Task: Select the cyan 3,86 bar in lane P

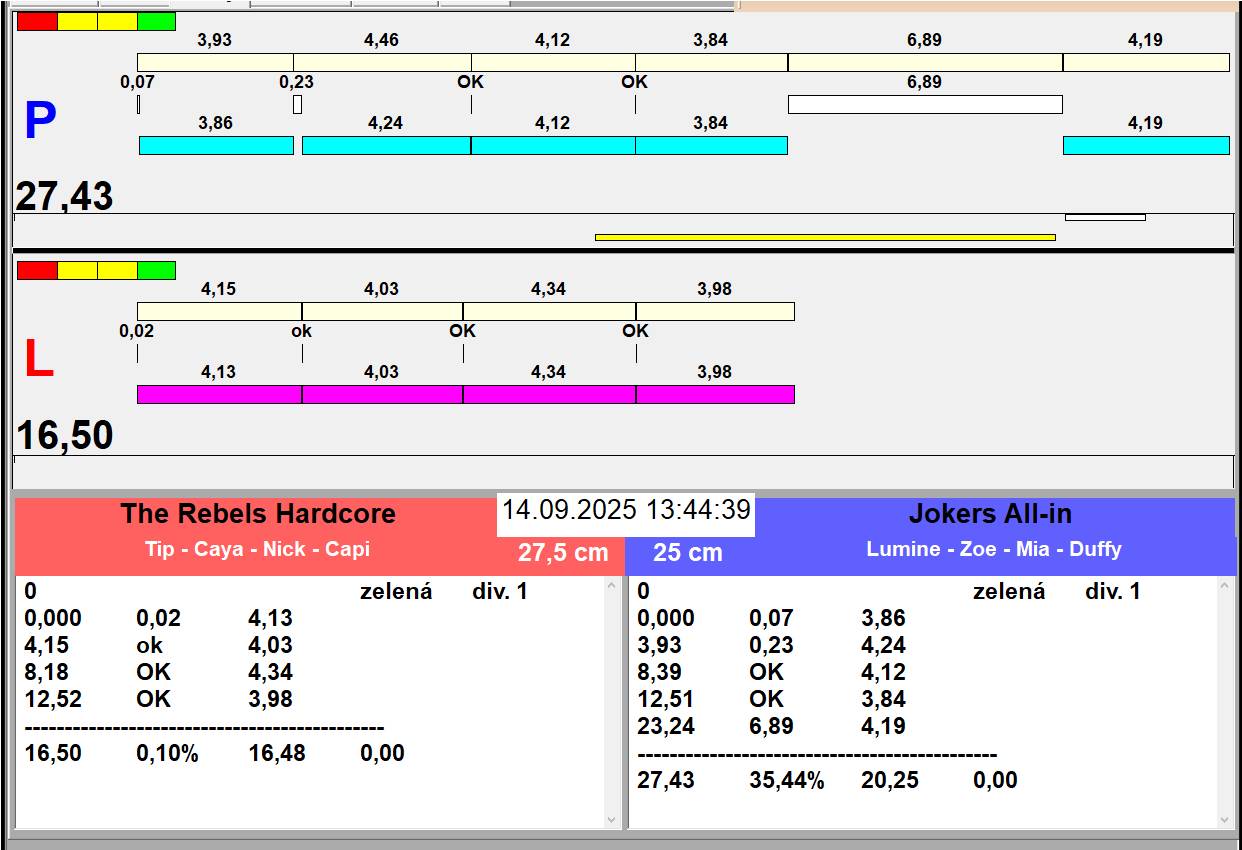Action: (x=216, y=146)
